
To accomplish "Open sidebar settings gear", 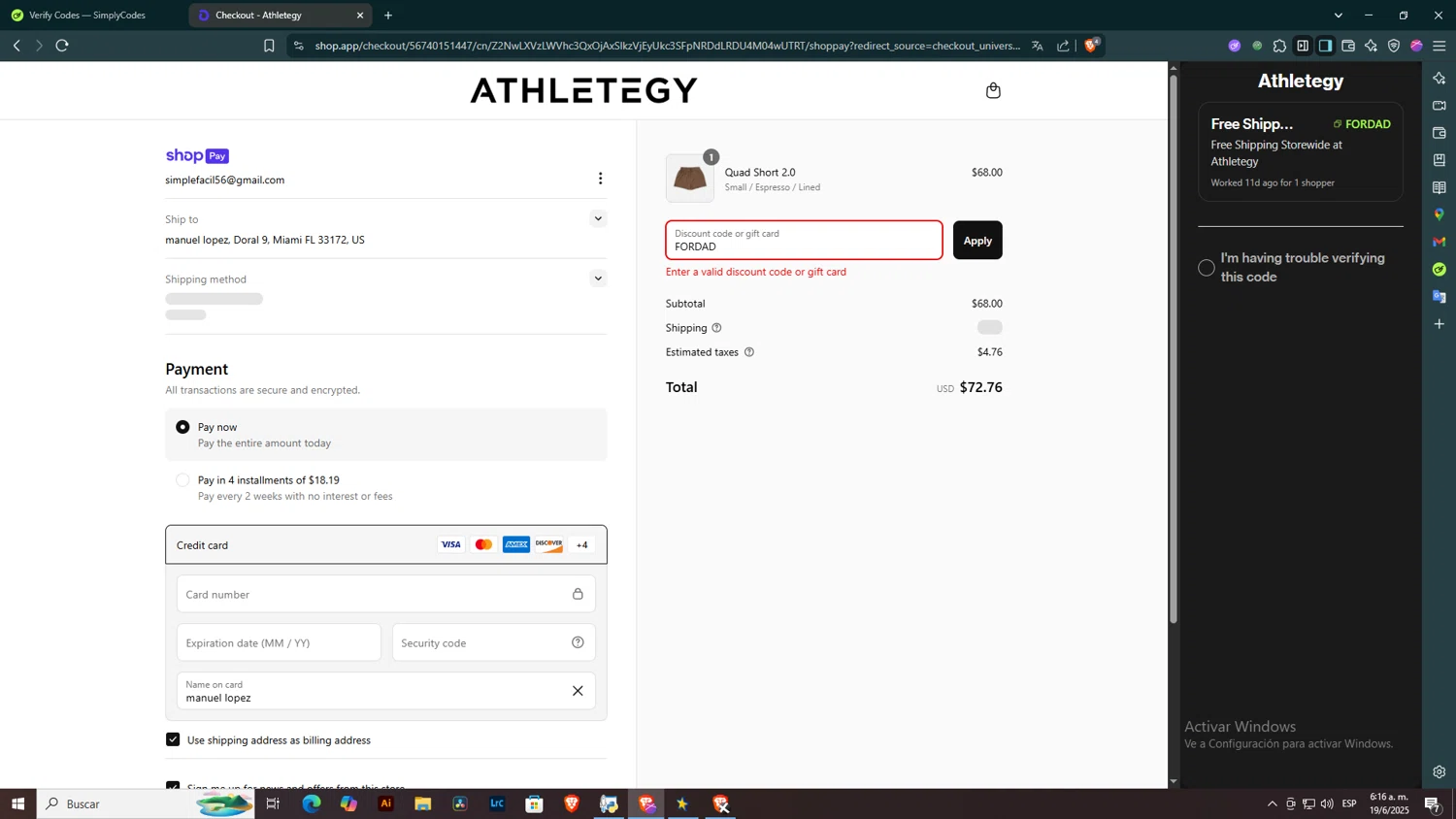I will pos(1439,772).
